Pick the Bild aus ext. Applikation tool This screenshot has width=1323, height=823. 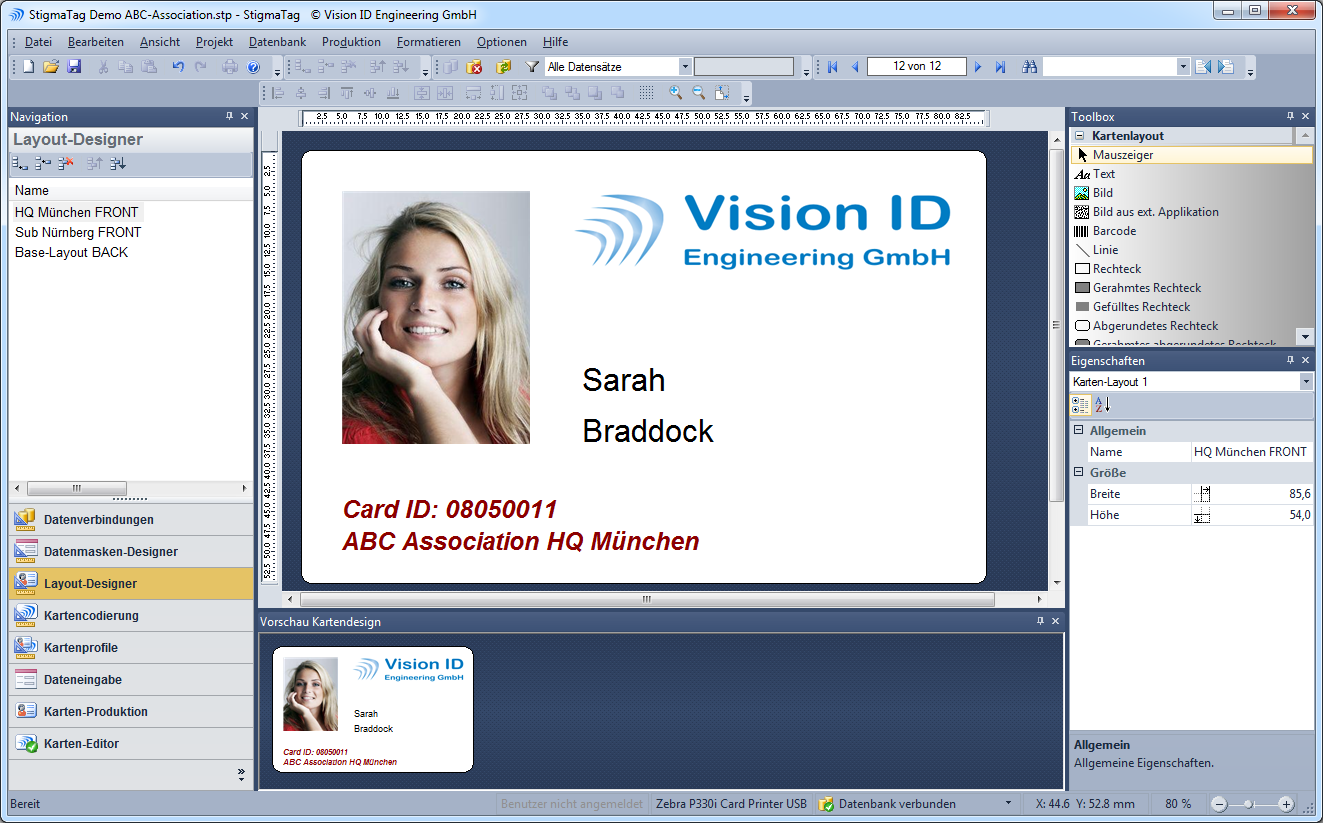(1192, 212)
